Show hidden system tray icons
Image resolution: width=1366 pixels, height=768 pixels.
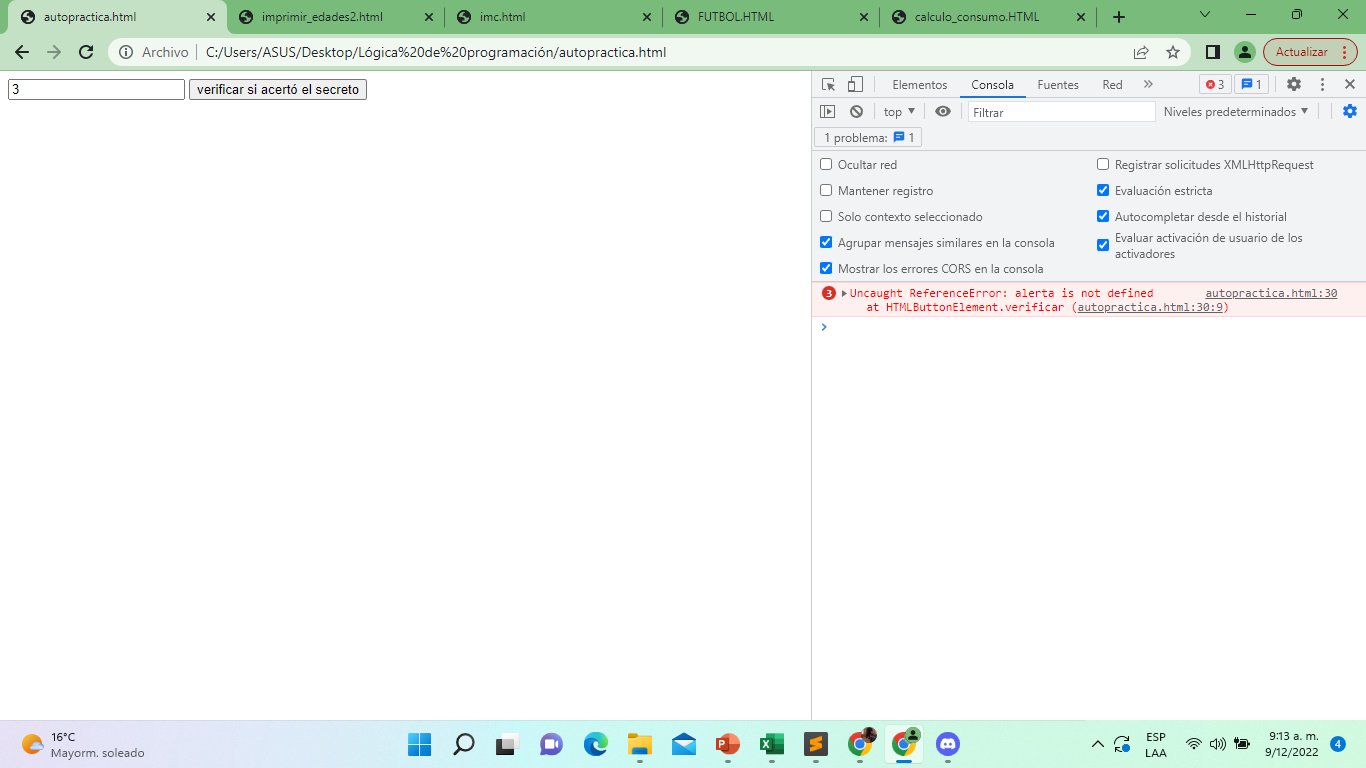coord(1097,744)
